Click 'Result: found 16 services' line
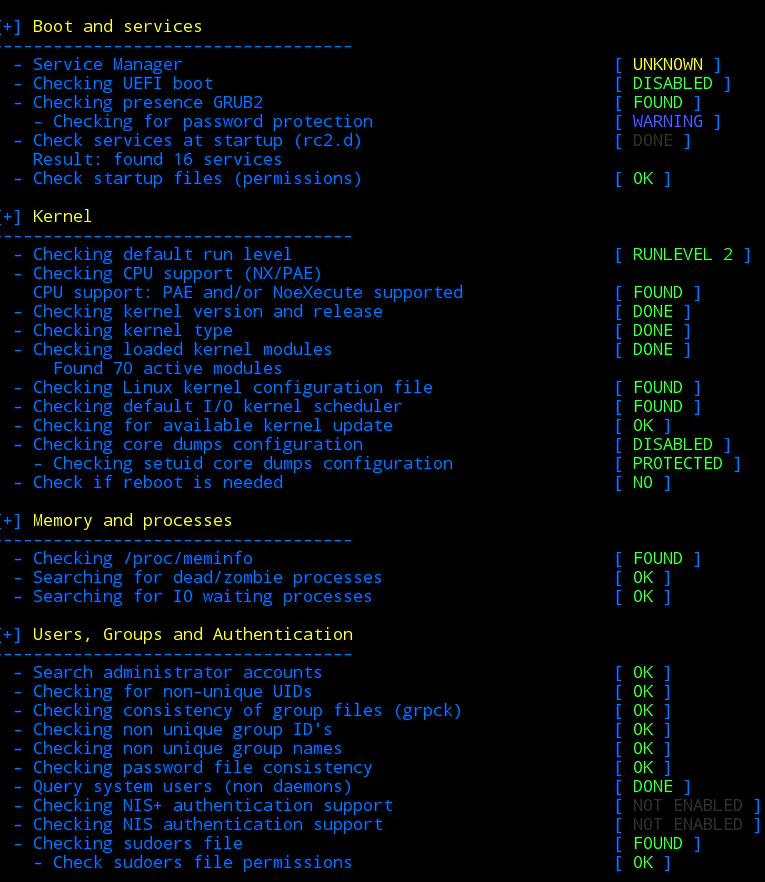765x882 pixels. (158, 160)
